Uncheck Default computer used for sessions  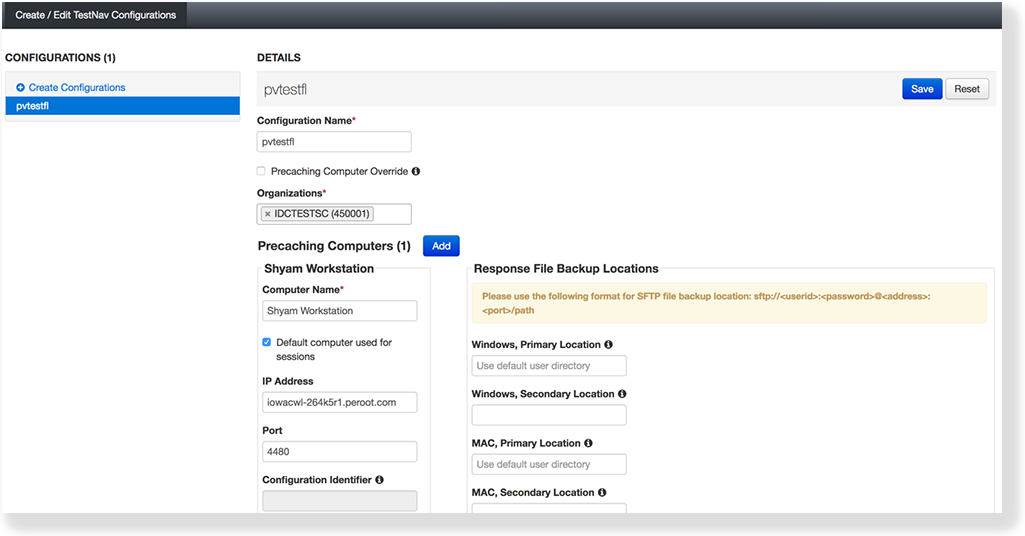pos(267,342)
